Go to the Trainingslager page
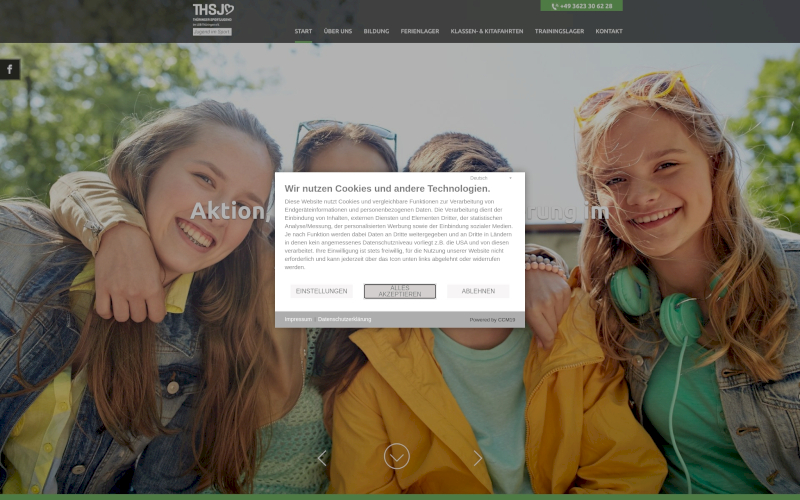Viewport: 800px width, 500px height. (559, 31)
